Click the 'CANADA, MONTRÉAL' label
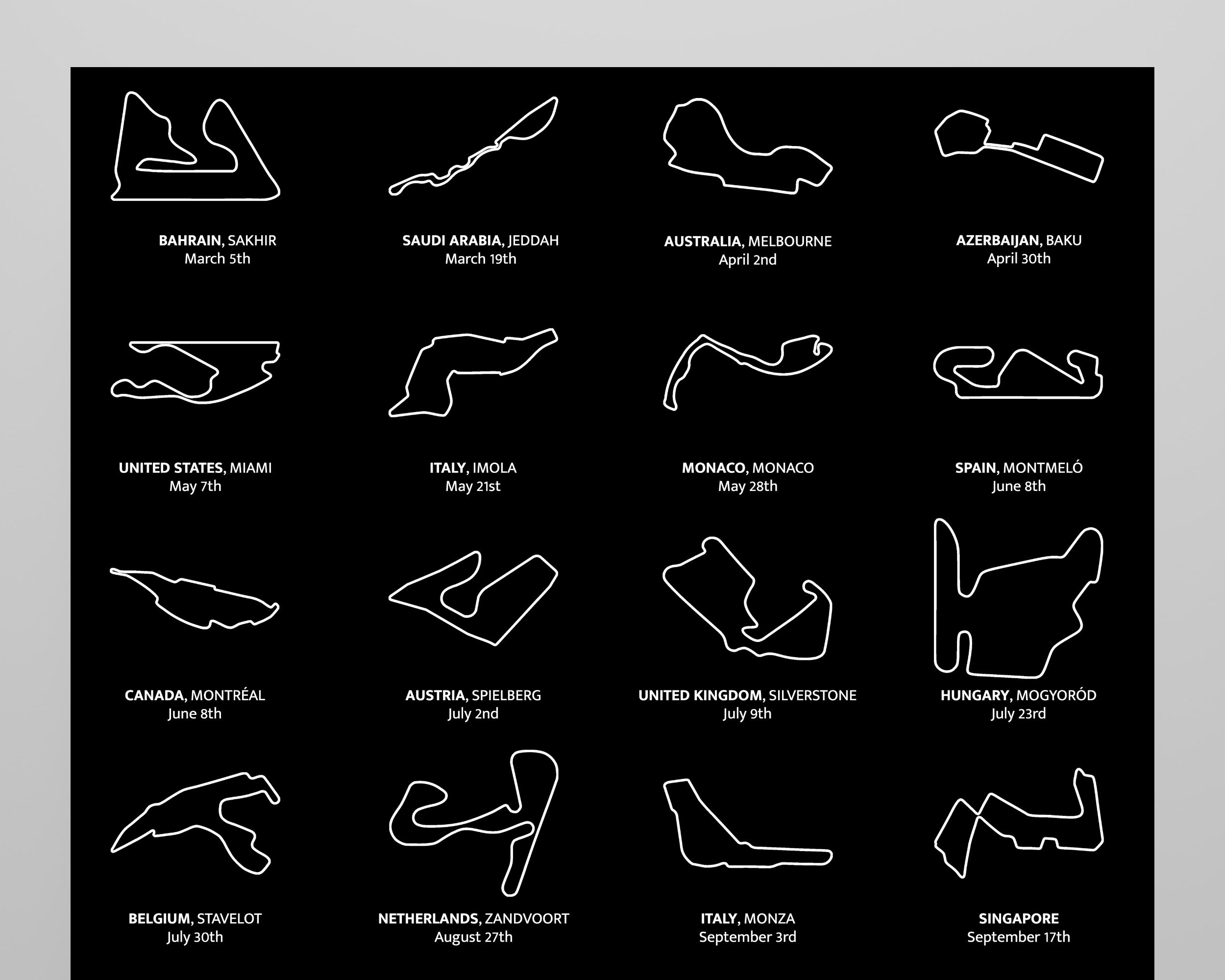1225x980 pixels. 195,695
